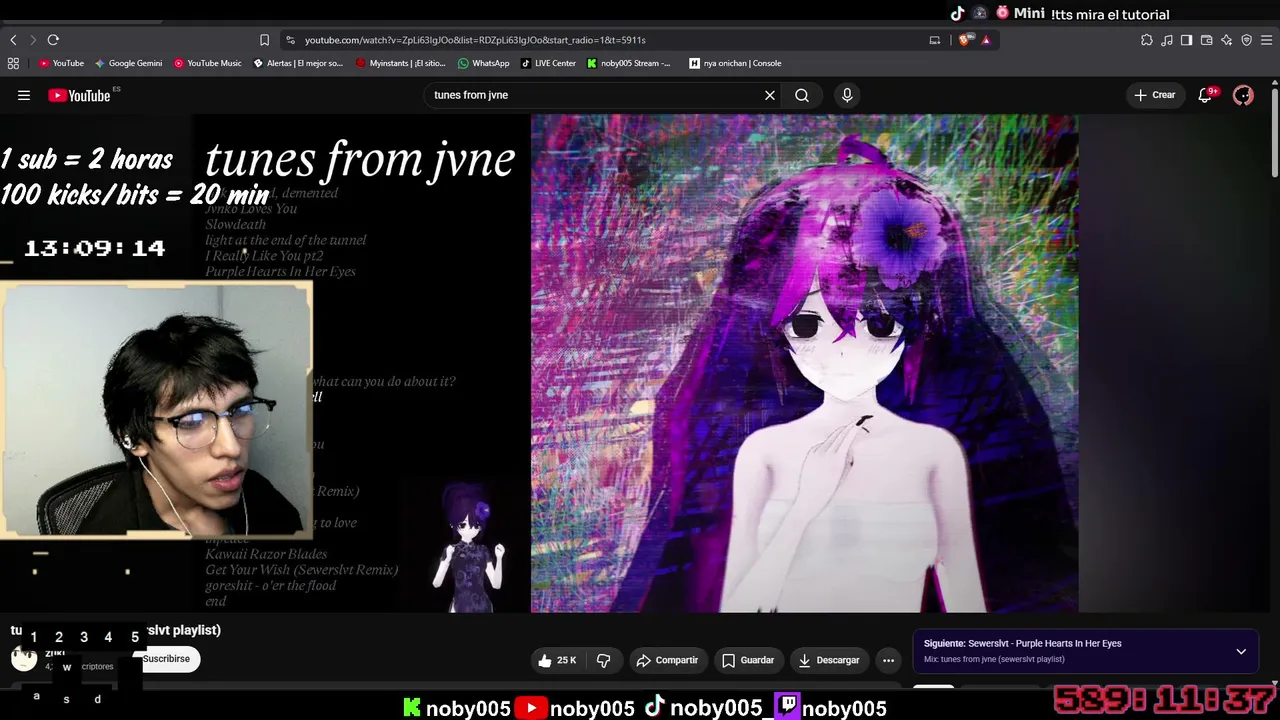Open the Google Gemini bookmark
This screenshot has height=720, width=1280.
pyautogui.click(x=128, y=63)
